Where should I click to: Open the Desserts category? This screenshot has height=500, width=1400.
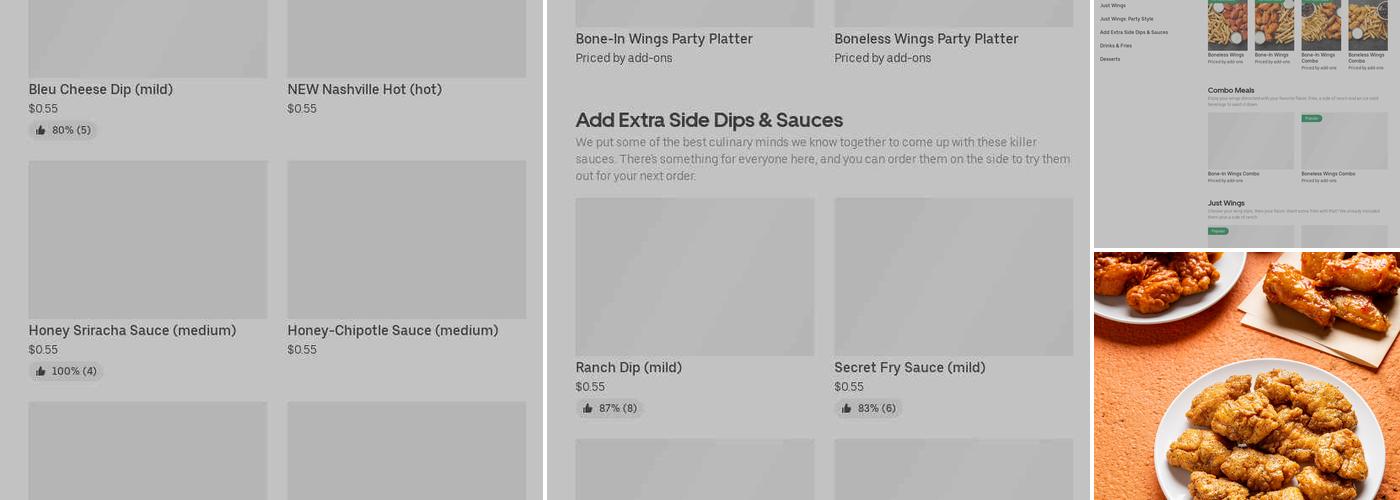(1110, 59)
